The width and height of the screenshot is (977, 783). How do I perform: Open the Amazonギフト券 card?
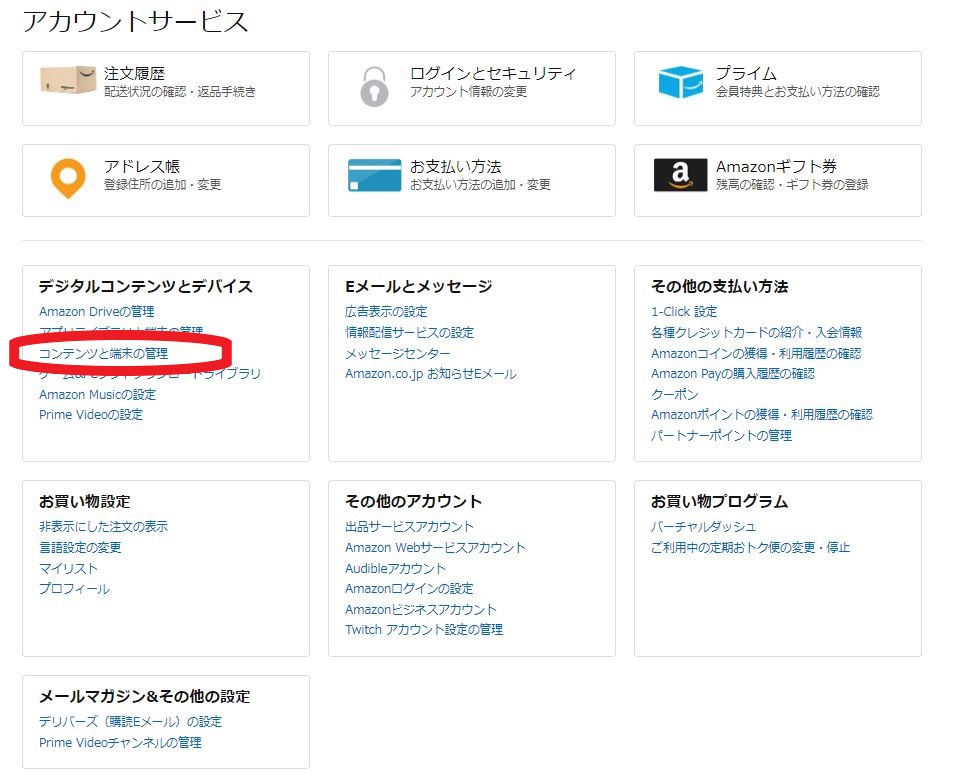[778, 181]
